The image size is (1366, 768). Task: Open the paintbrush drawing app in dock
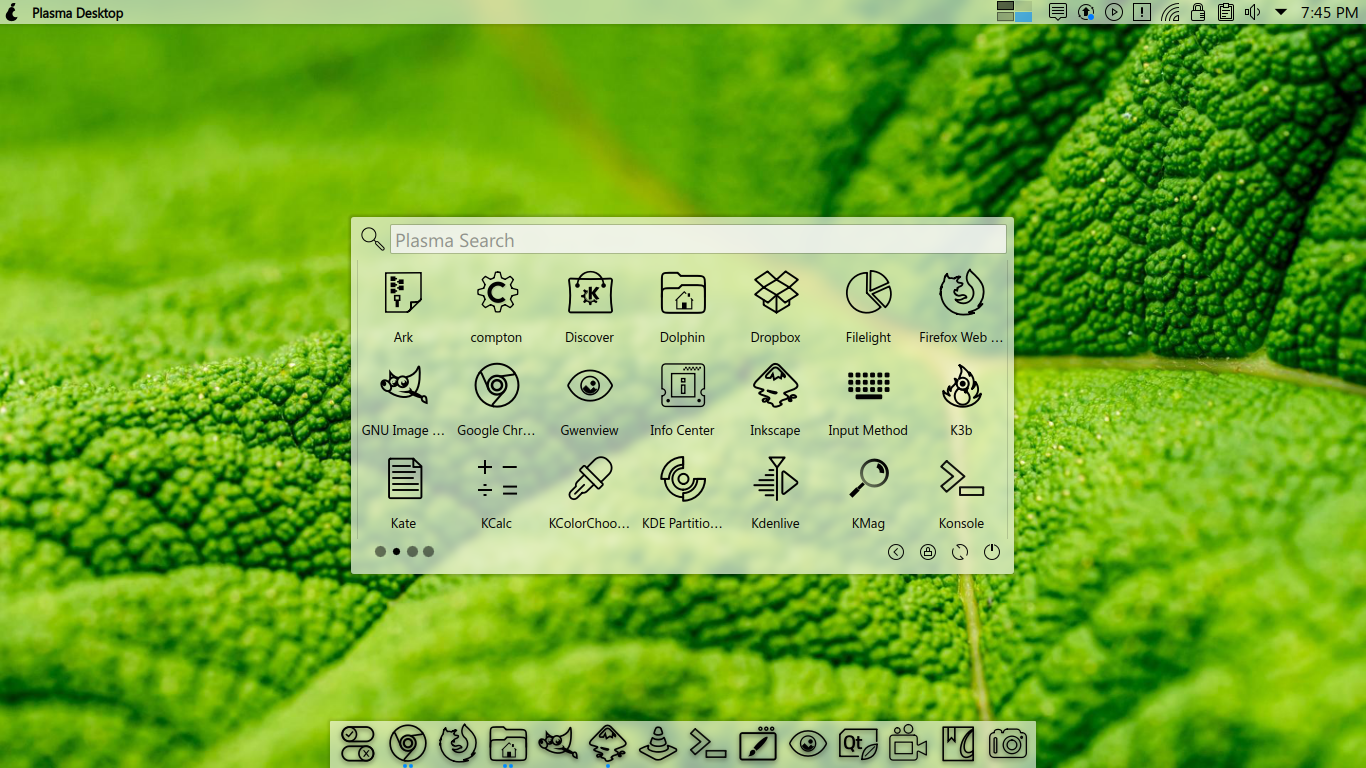point(758,744)
